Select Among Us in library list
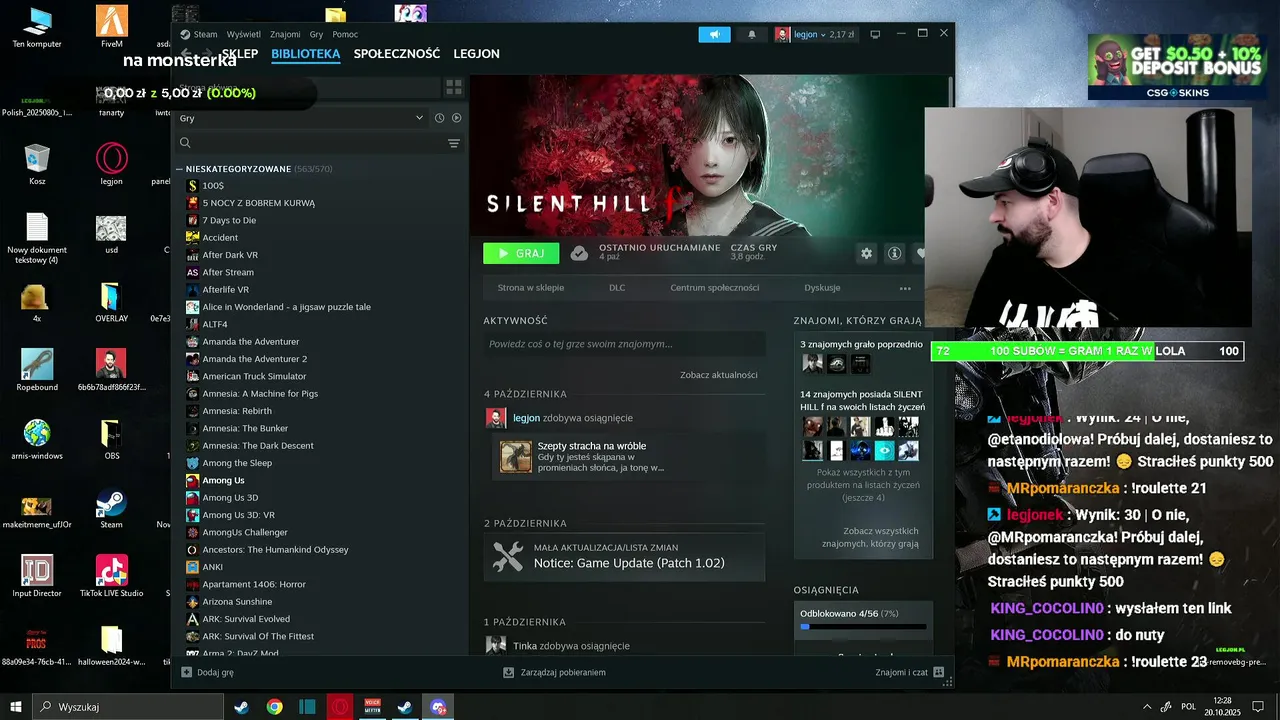The image size is (1280, 720). point(223,480)
